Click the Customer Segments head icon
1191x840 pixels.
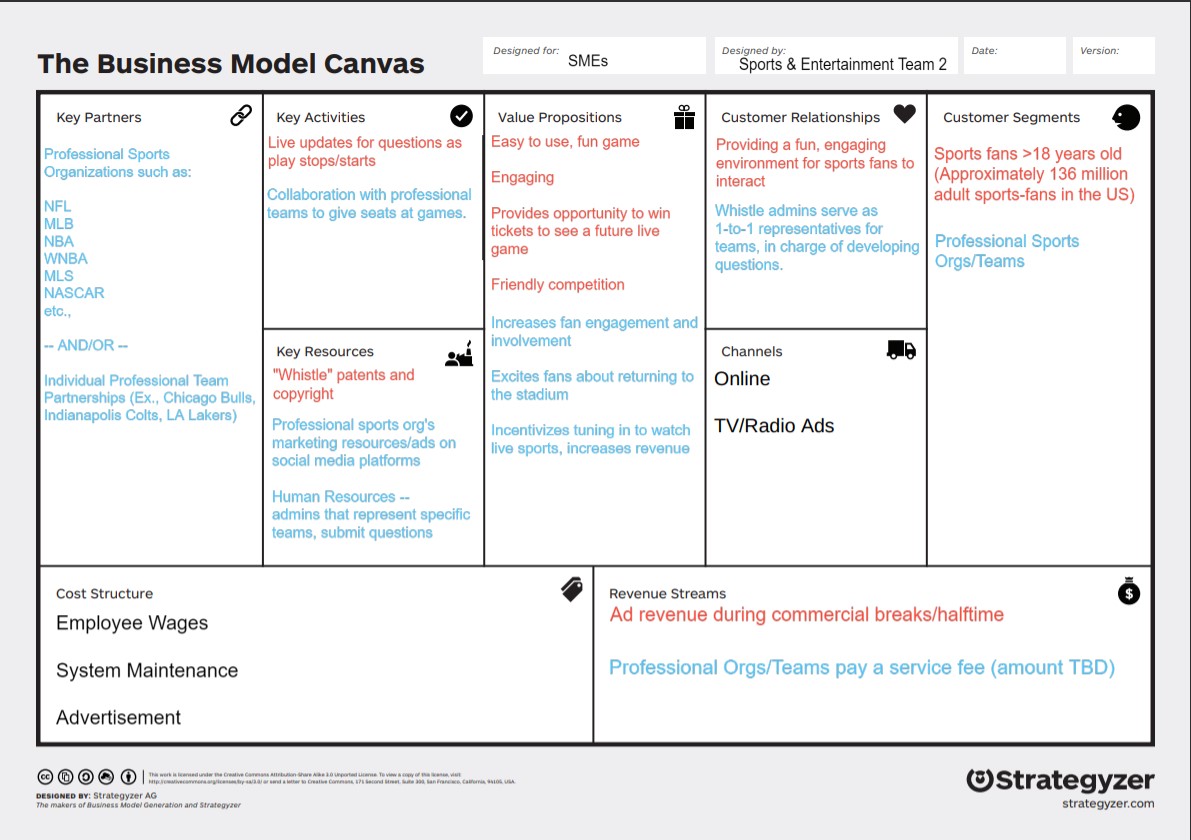(x=1126, y=117)
